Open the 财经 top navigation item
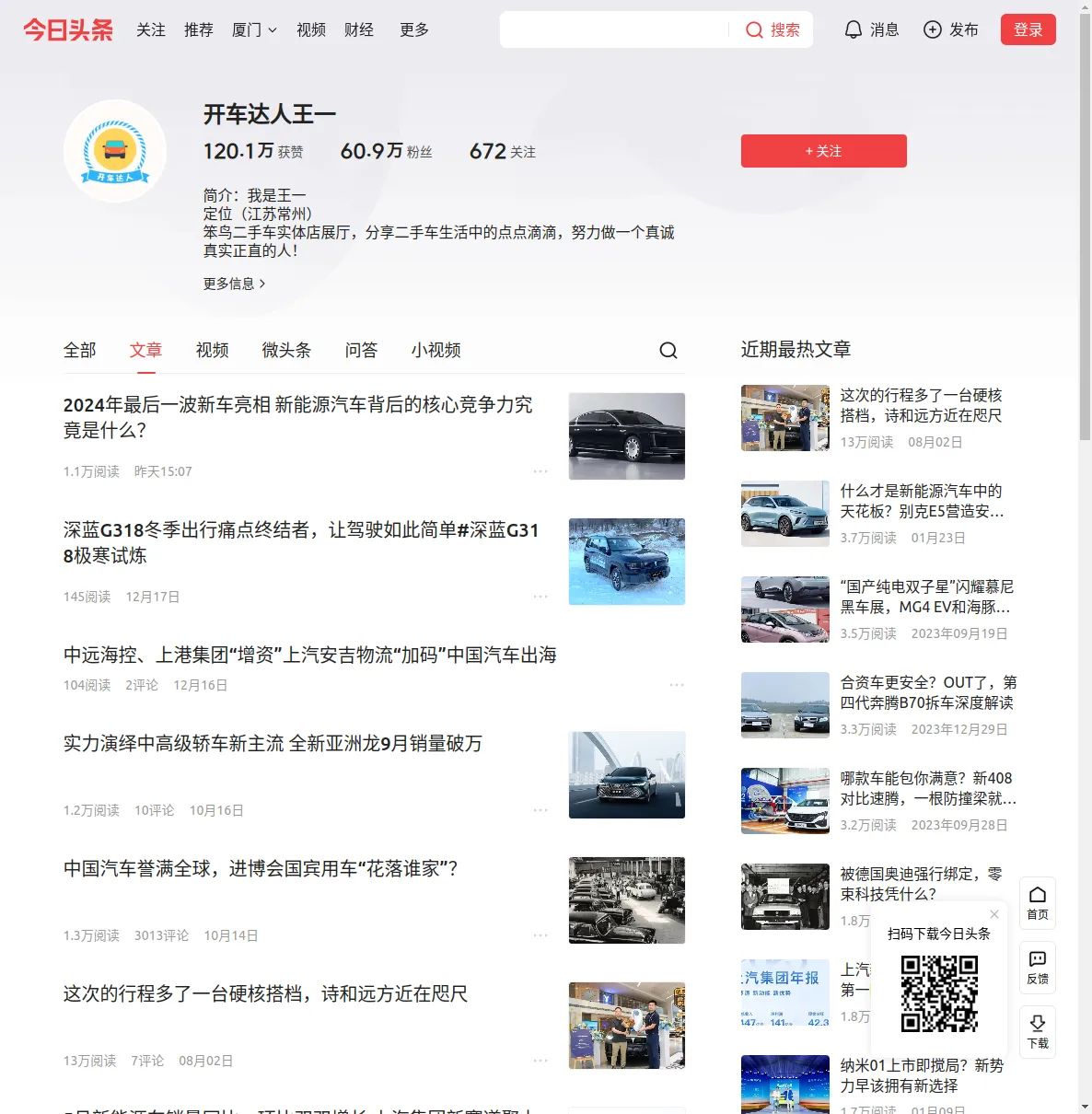The width and height of the screenshot is (1092, 1114). point(359,29)
